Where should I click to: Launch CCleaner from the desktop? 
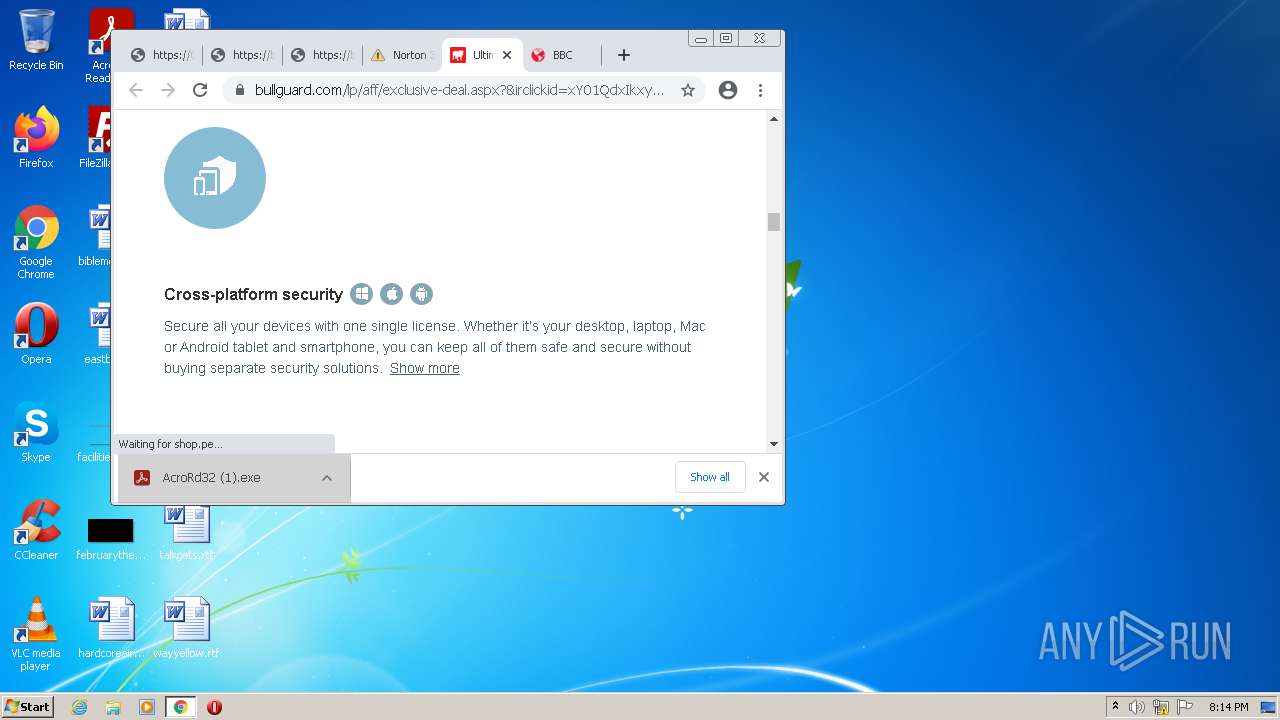36,530
